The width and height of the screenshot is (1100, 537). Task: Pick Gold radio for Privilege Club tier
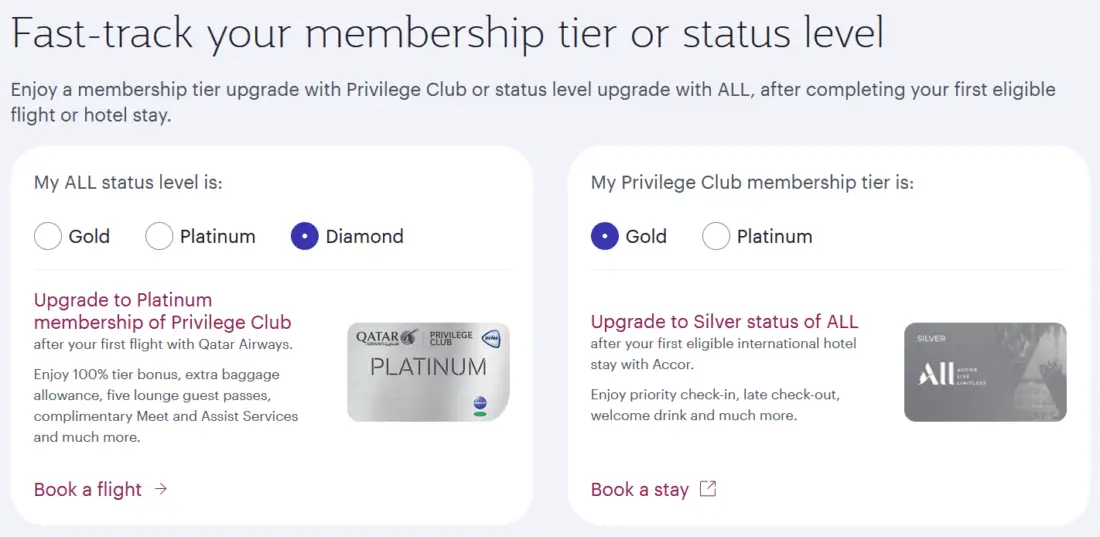tap(605, 237)
